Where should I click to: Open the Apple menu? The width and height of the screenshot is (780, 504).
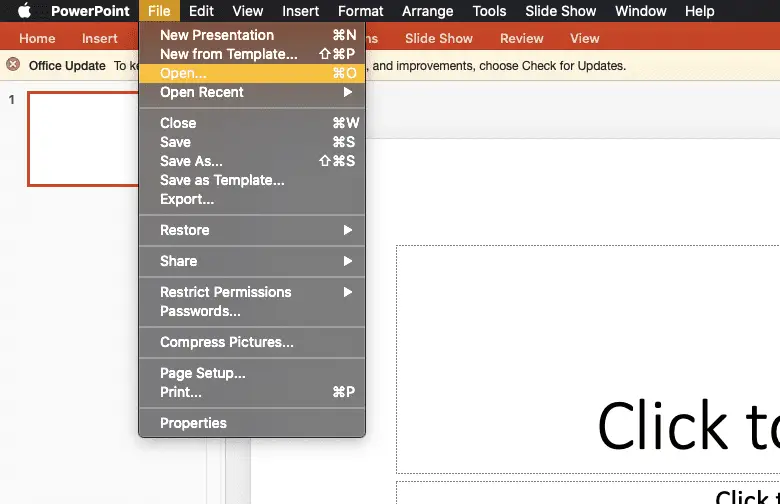click(24, 10)
